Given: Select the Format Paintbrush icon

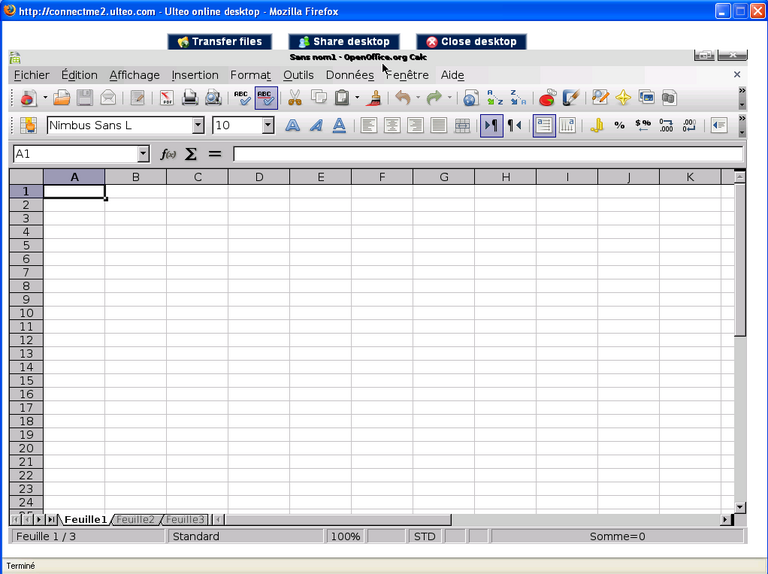Looking at the screenshot, I should (x=375, y=98).
